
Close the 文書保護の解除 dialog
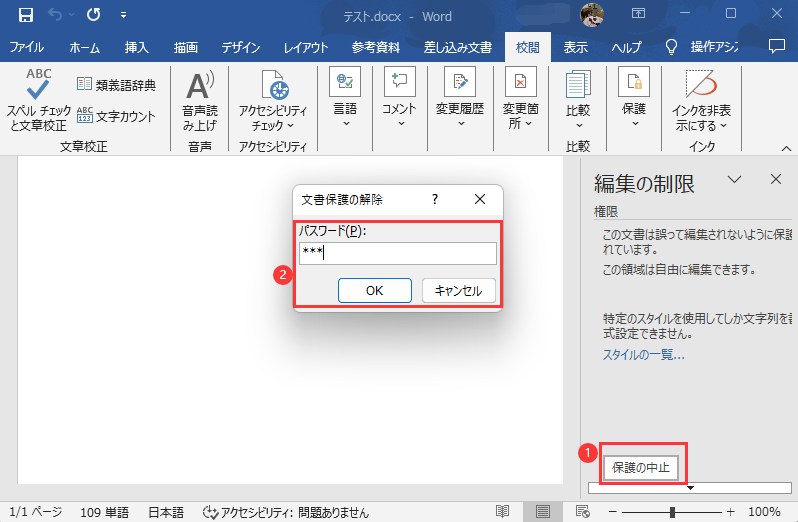click(x=480, y=199)
